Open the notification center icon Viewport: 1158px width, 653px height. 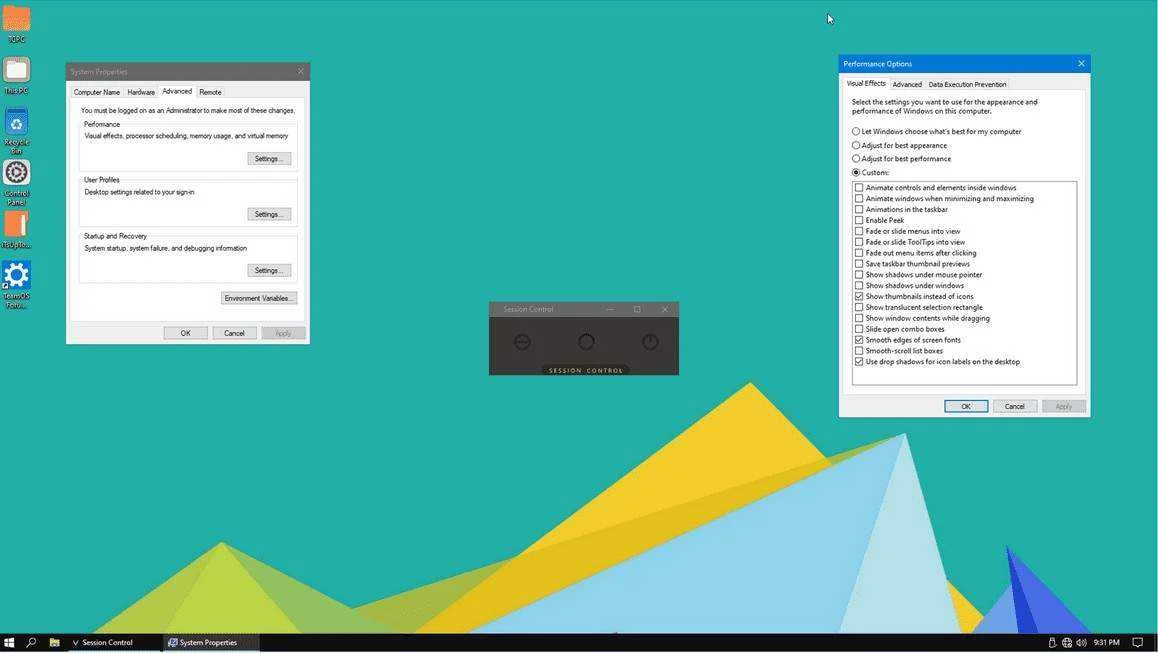[x=1137, y=643]
